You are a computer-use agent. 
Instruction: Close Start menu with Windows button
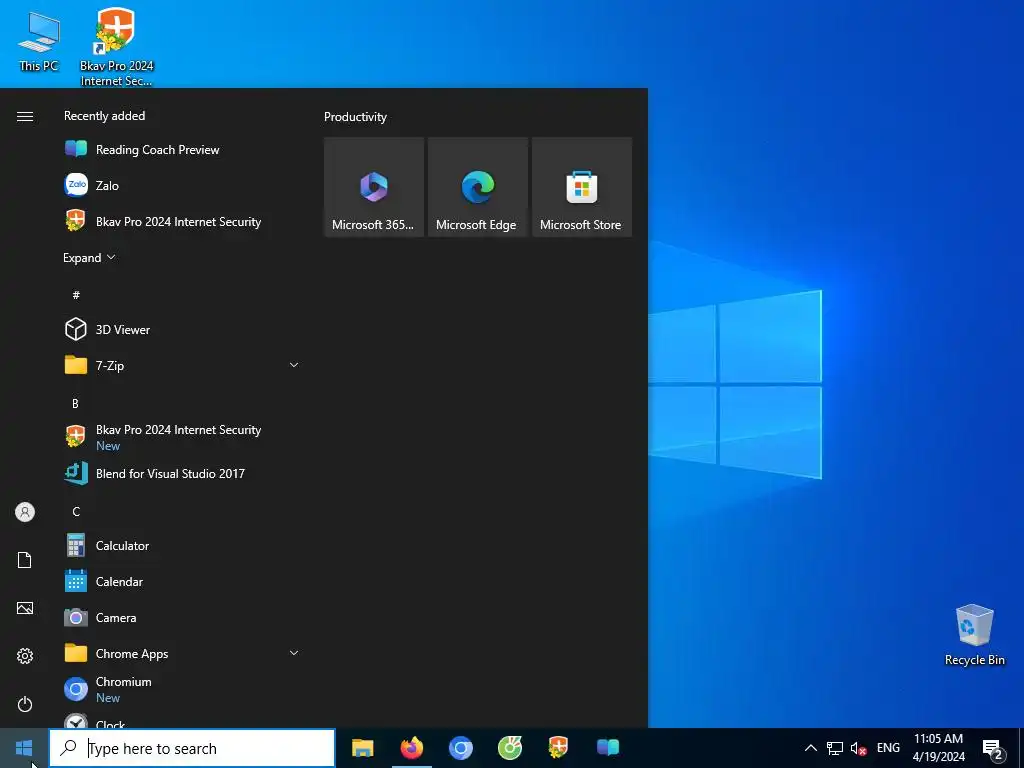tap(24, 748)
